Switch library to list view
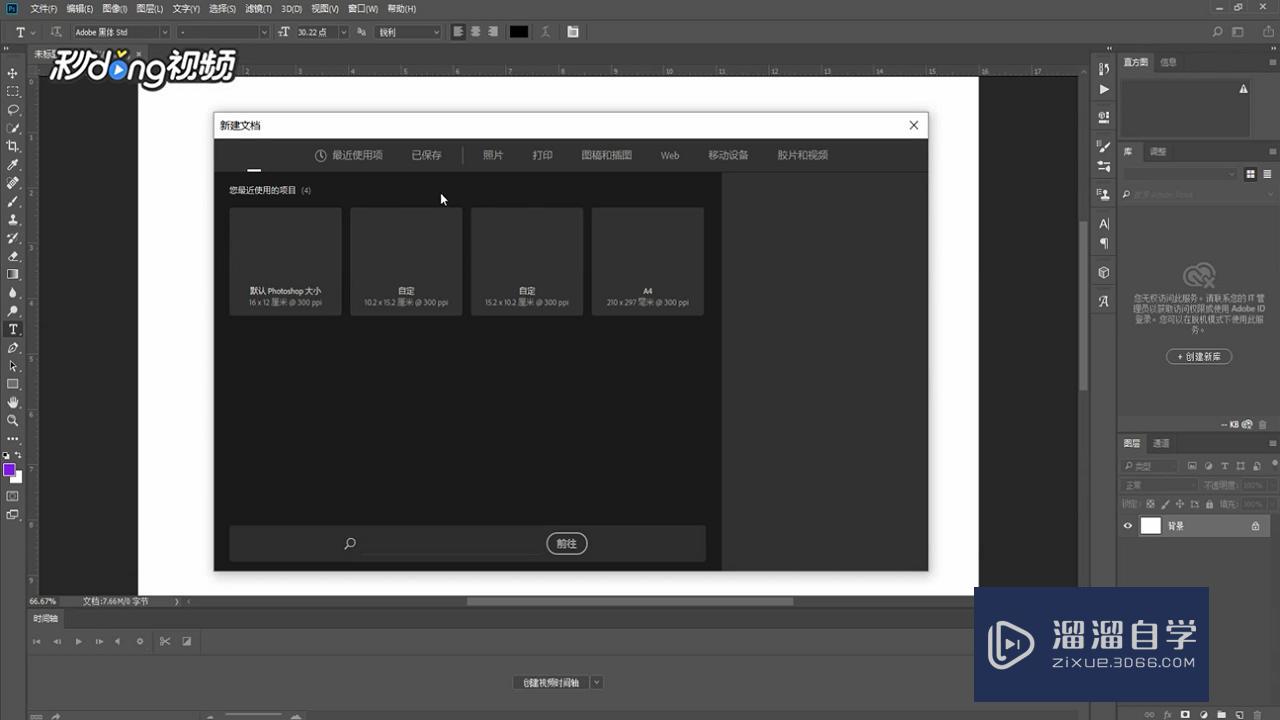 pyautogui.click(x=1266, y=174)
